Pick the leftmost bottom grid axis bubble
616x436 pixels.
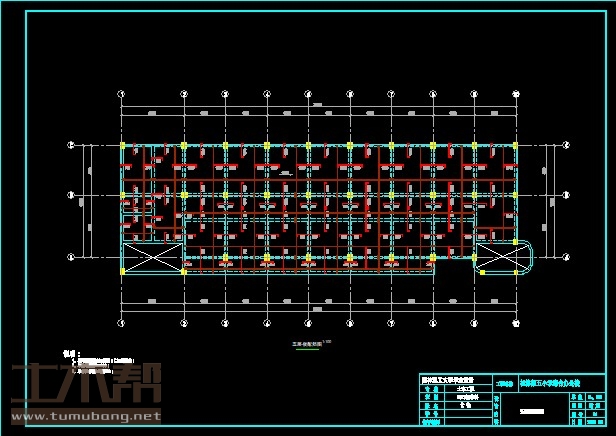[x=122, y=324]
